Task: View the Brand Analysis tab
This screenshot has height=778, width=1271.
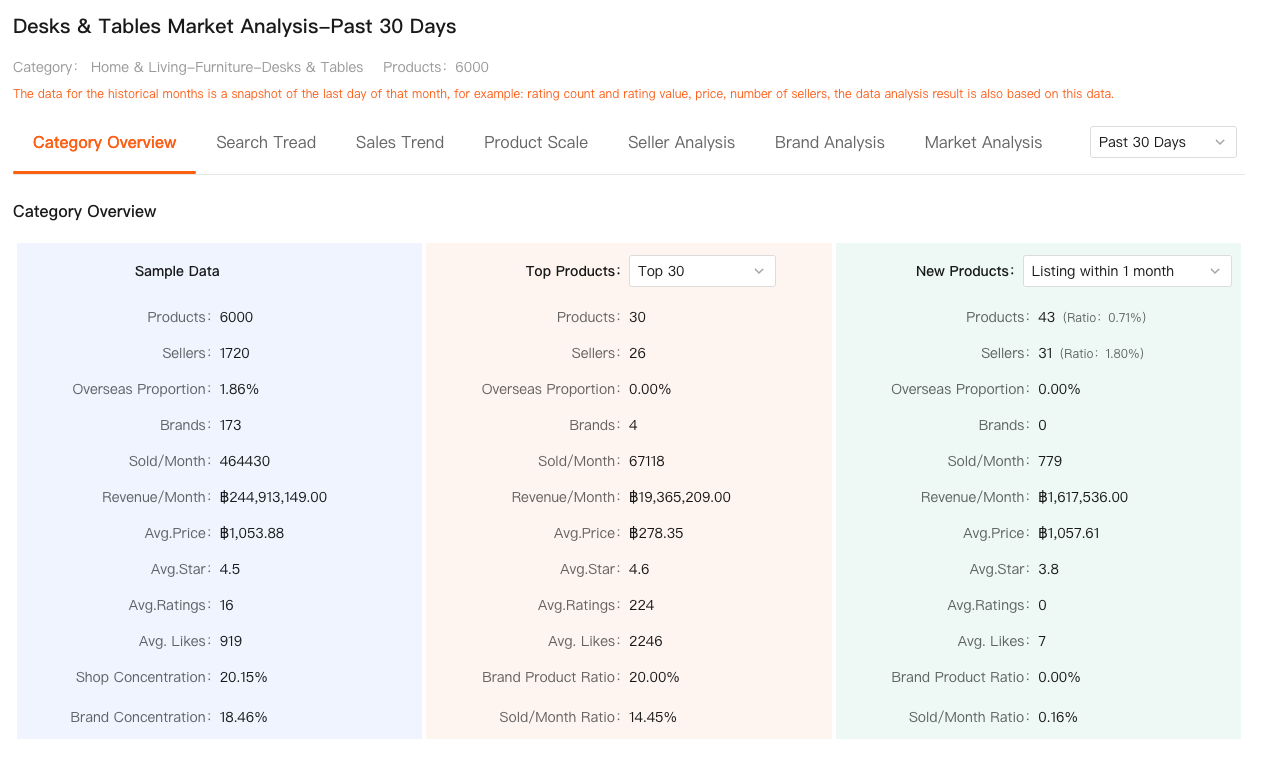Action: (829, 142)
